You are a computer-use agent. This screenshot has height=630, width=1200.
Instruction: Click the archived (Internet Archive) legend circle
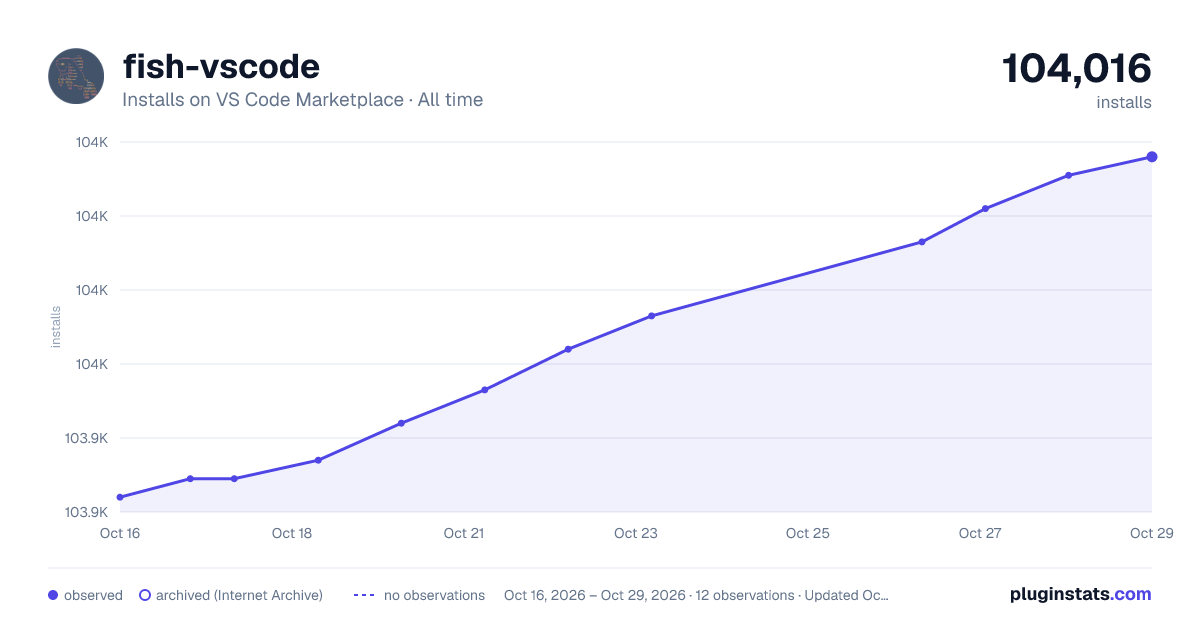(x=144, y=595)
